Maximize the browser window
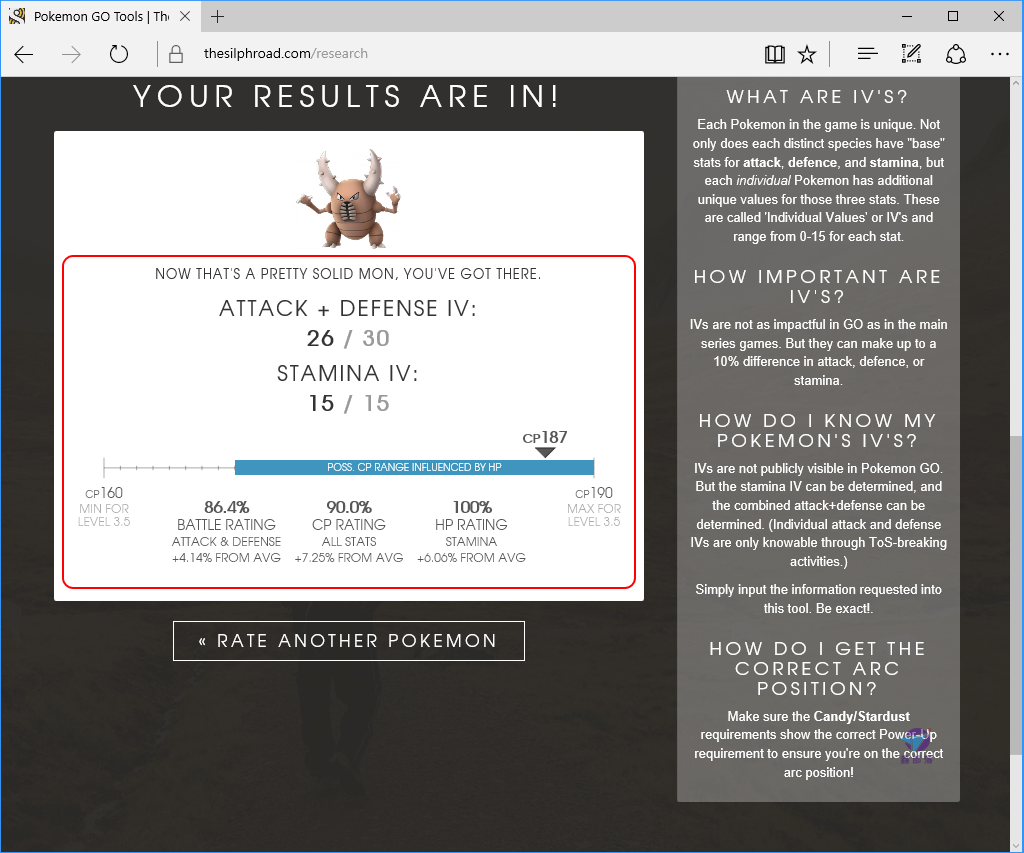The width and height of the screenshot is (1024, 853). coord(953,16)
